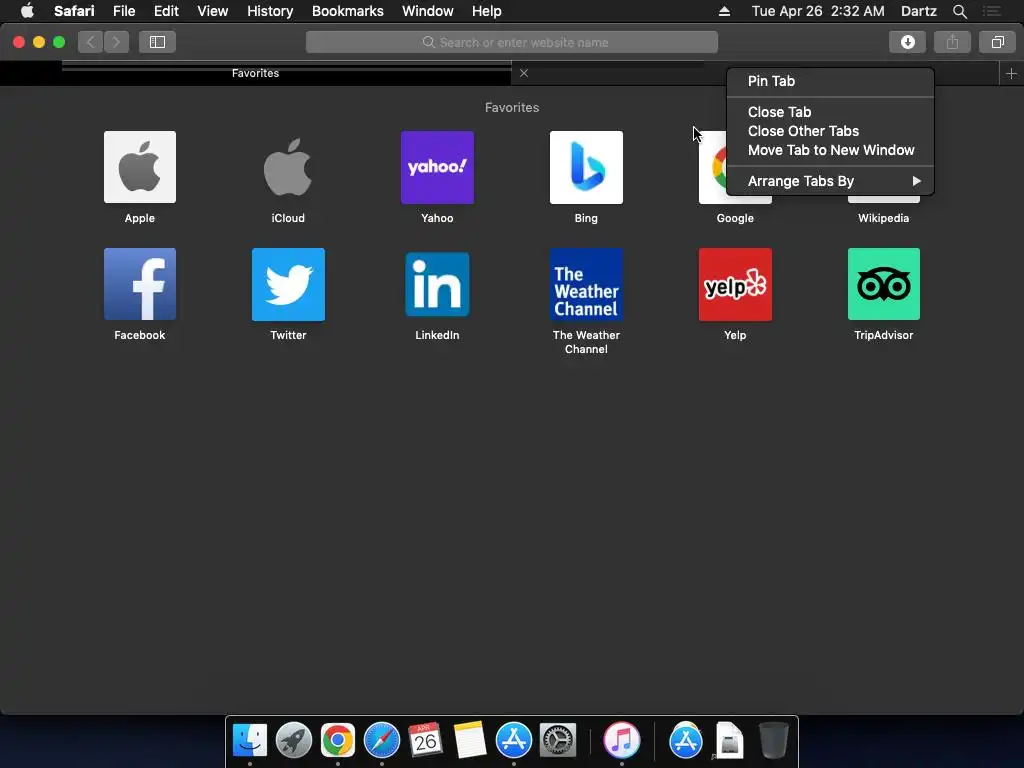The image size is (1024, 768).
Task: Open the View menu
Action: point(212,11)
